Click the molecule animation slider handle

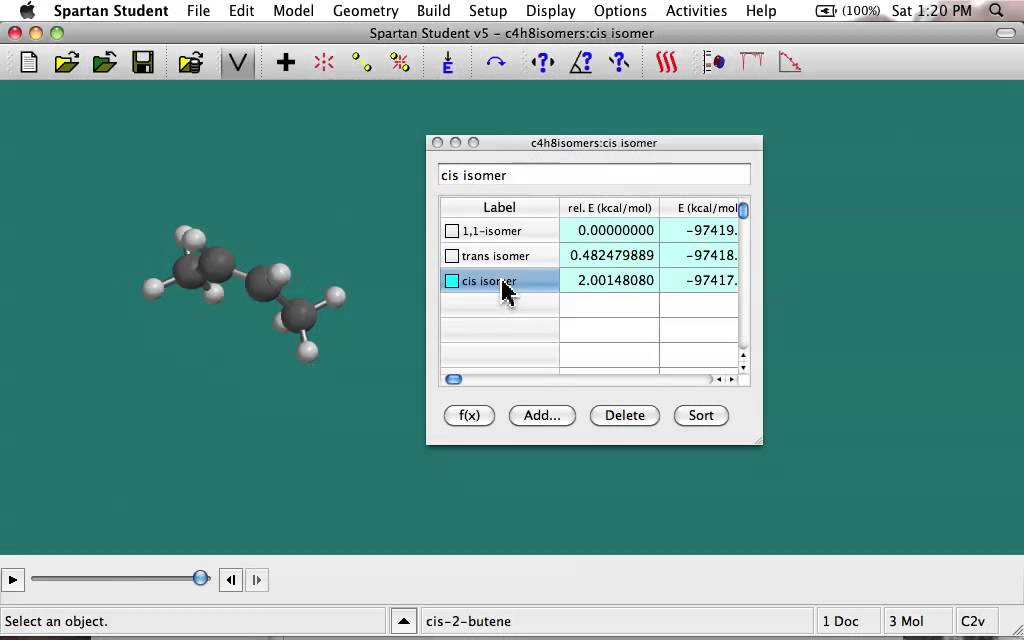[201, 578]
